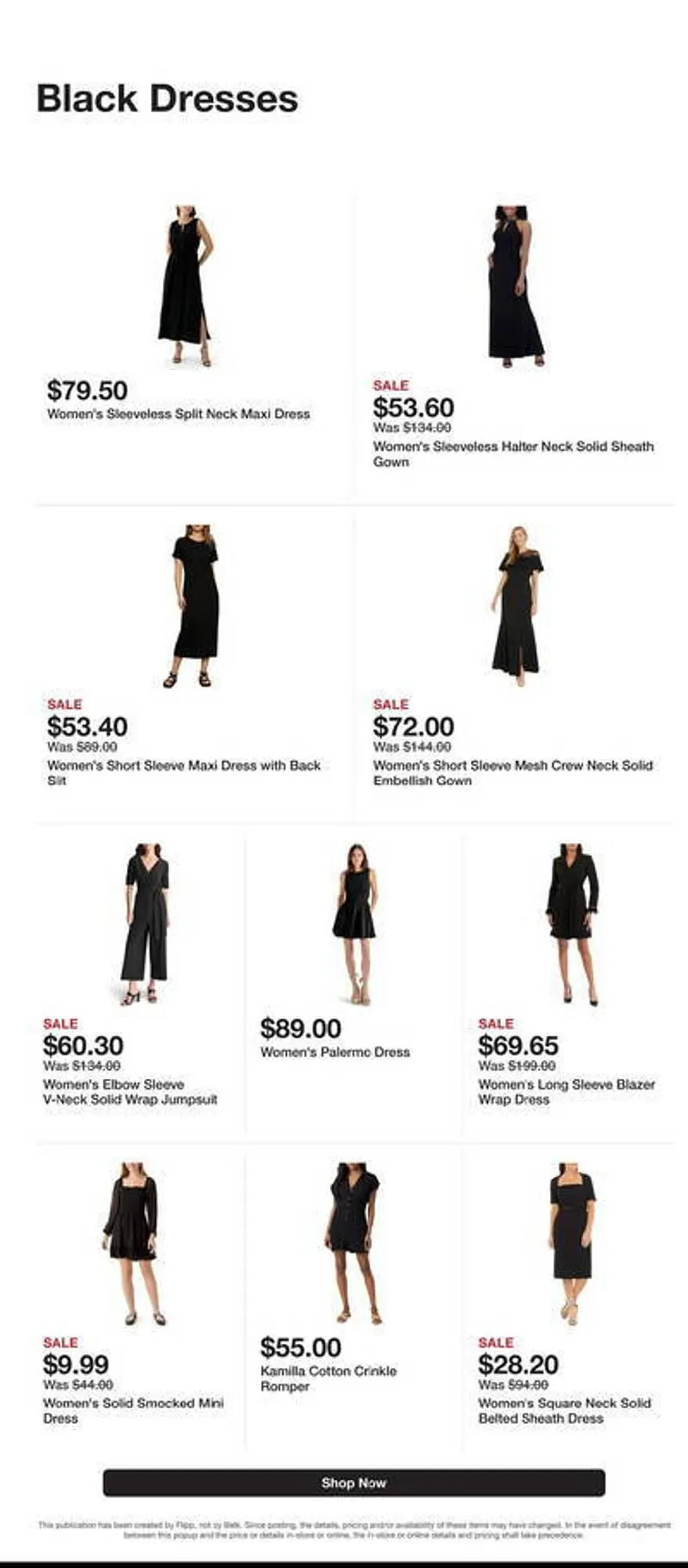Open the Kamilla Cotton Crinkle Romper title link
688x1568 pixels.
[x=329, y=1378]
